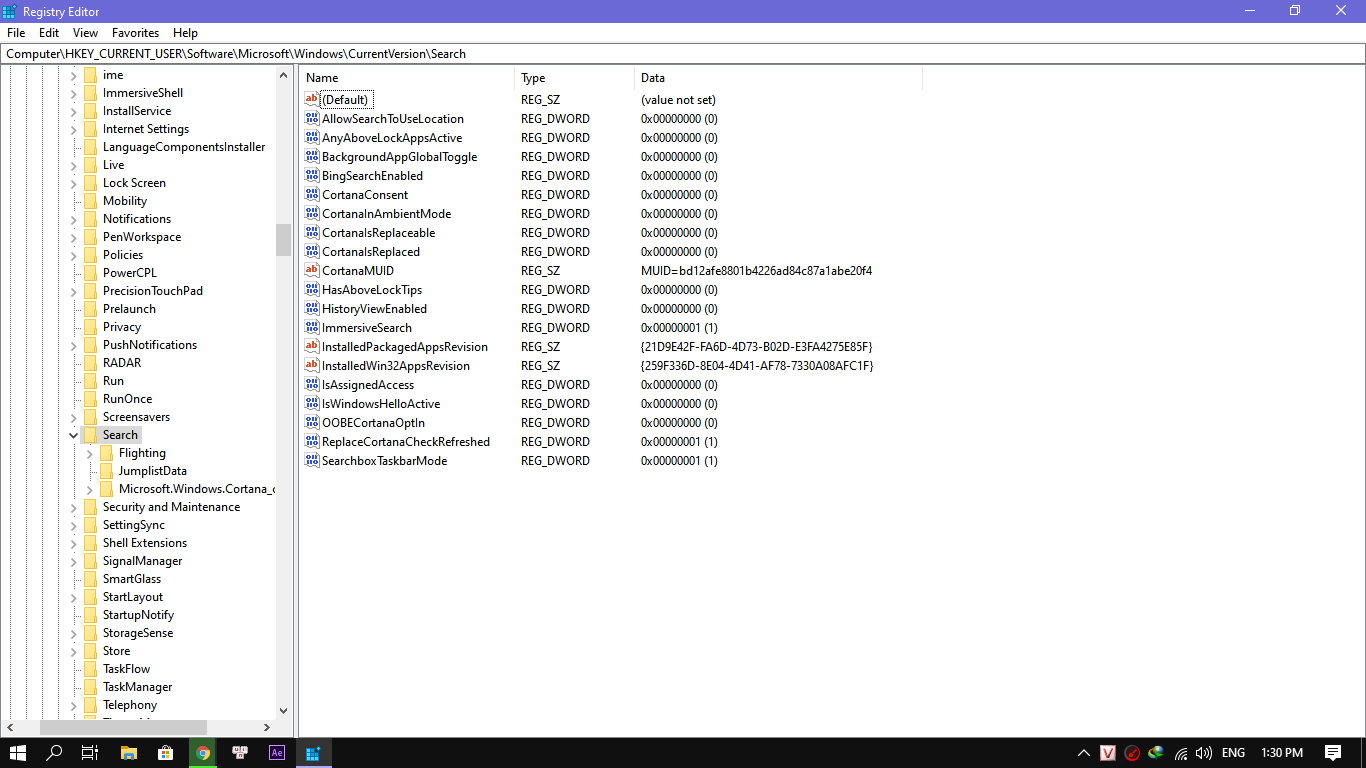Viewport: 1366px width, 768px height.
Task: Open the Action Center notifications icon
Action: (1333, 753)
